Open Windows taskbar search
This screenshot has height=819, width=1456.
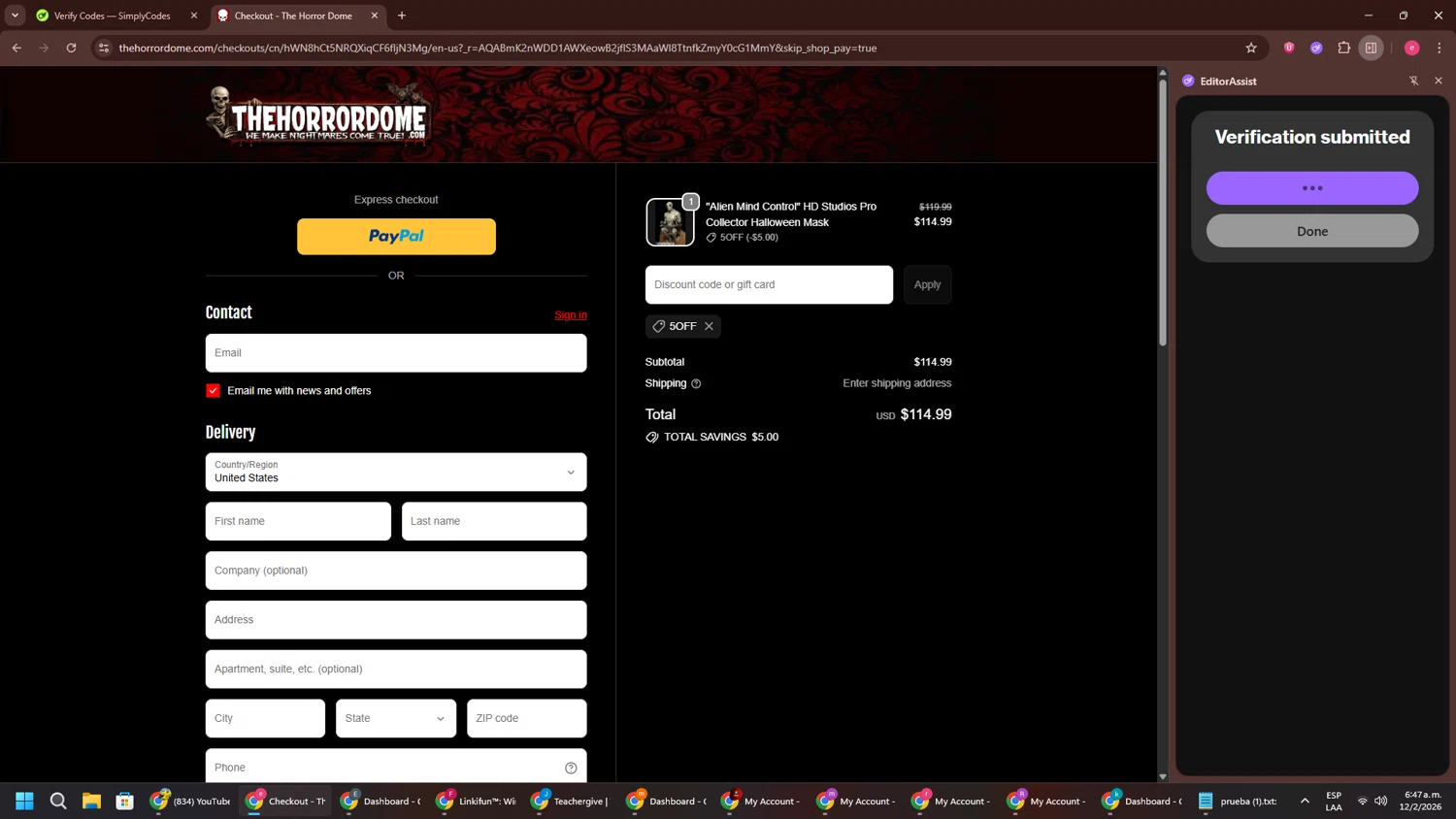pyautogui.click(x=58, y=801)
